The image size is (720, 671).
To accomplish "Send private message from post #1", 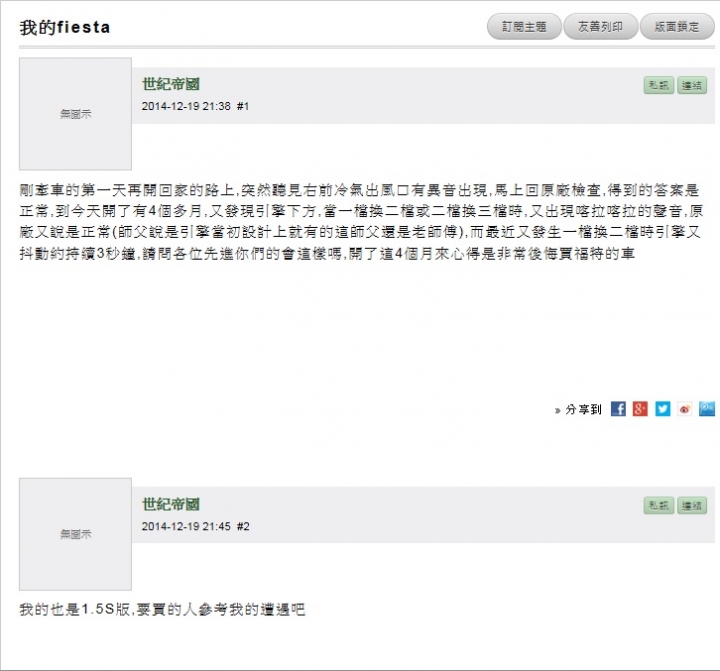I will coord(658,85).
